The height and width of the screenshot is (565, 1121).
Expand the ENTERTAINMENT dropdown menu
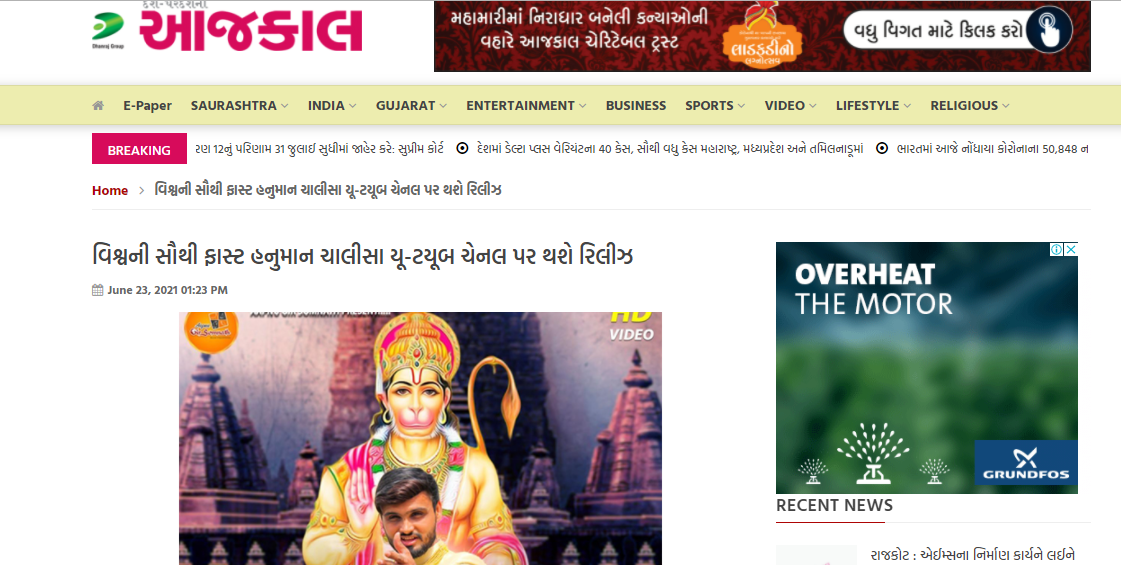(526, 105)
